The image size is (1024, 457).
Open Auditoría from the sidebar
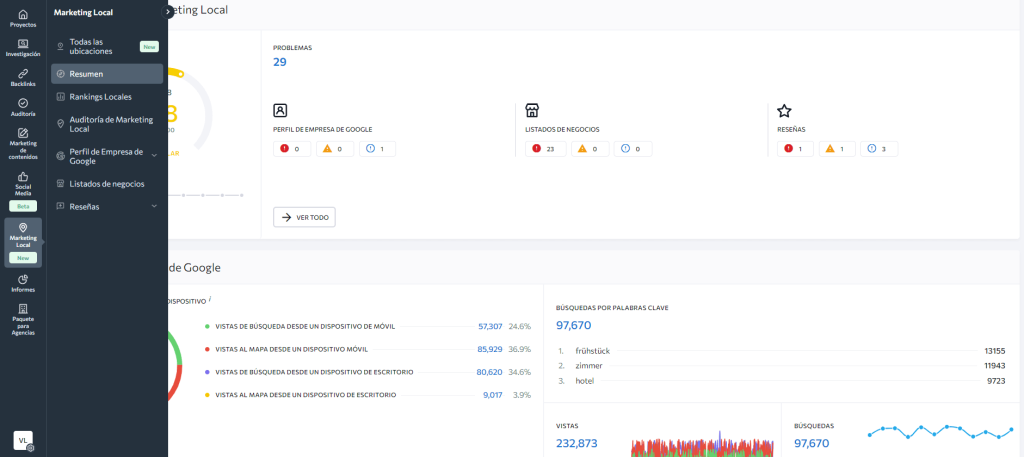pos(22,107)
